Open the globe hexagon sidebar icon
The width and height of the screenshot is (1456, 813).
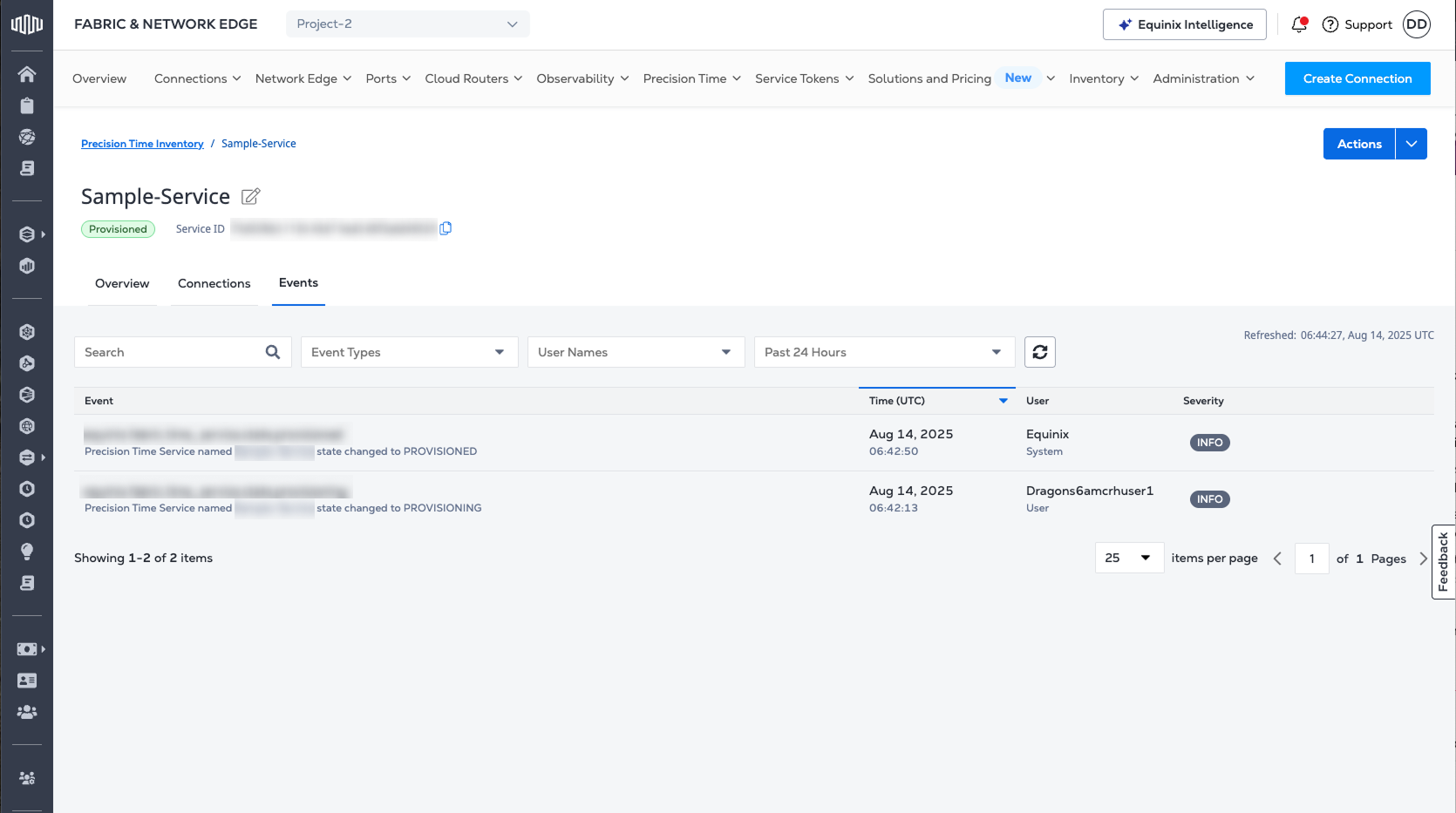pyautogui.click(x=27, y=426)
